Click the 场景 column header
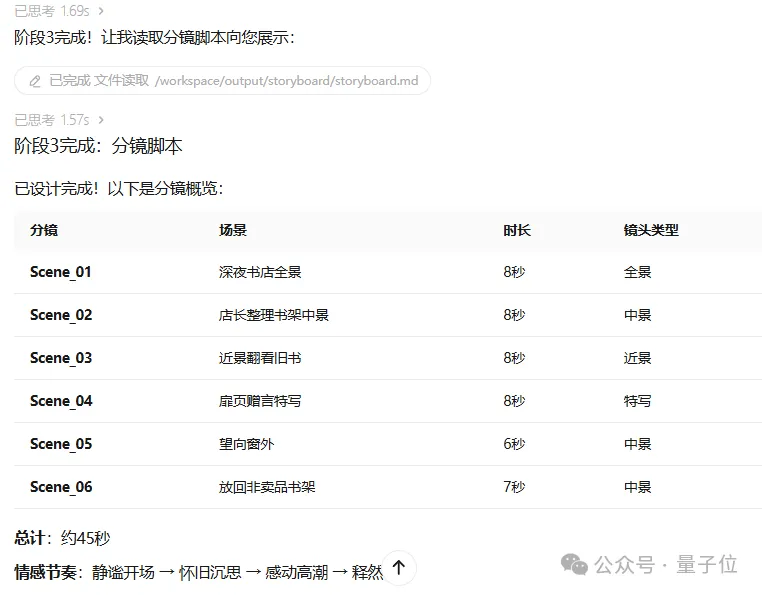Screen dimensions: 762x595 click(x=233, y=230)
